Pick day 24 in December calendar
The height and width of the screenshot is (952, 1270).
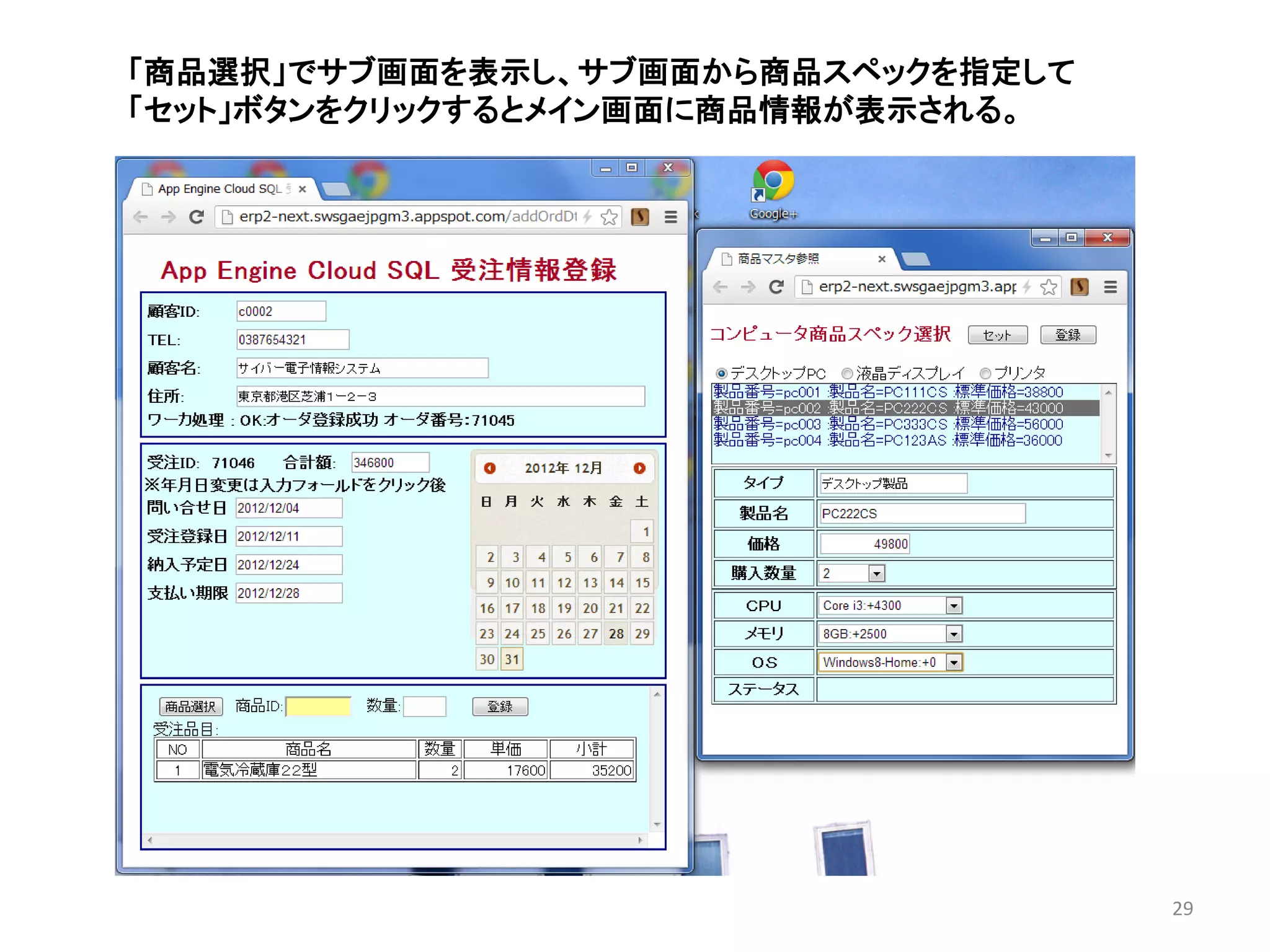(512, 633)
